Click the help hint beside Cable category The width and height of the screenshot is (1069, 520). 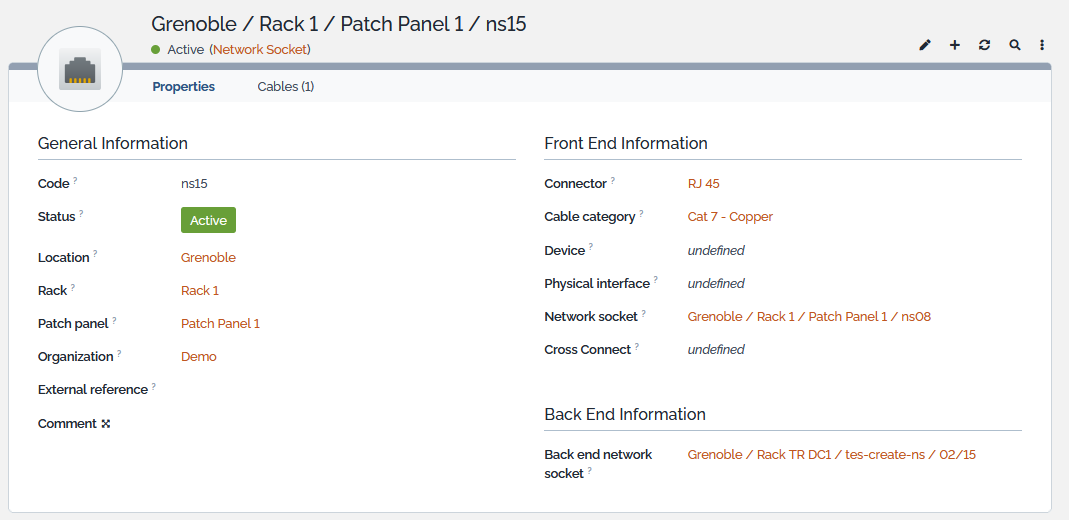coord(641,214)
